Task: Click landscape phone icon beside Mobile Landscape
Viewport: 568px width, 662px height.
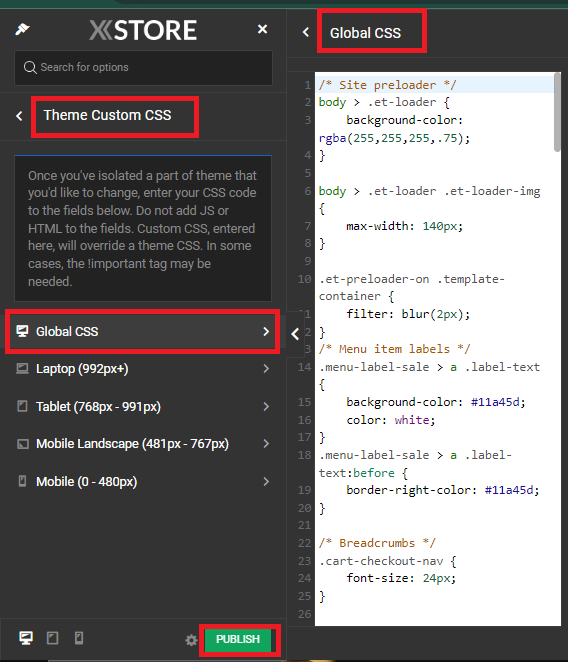Action: click(x=22, y=444)
